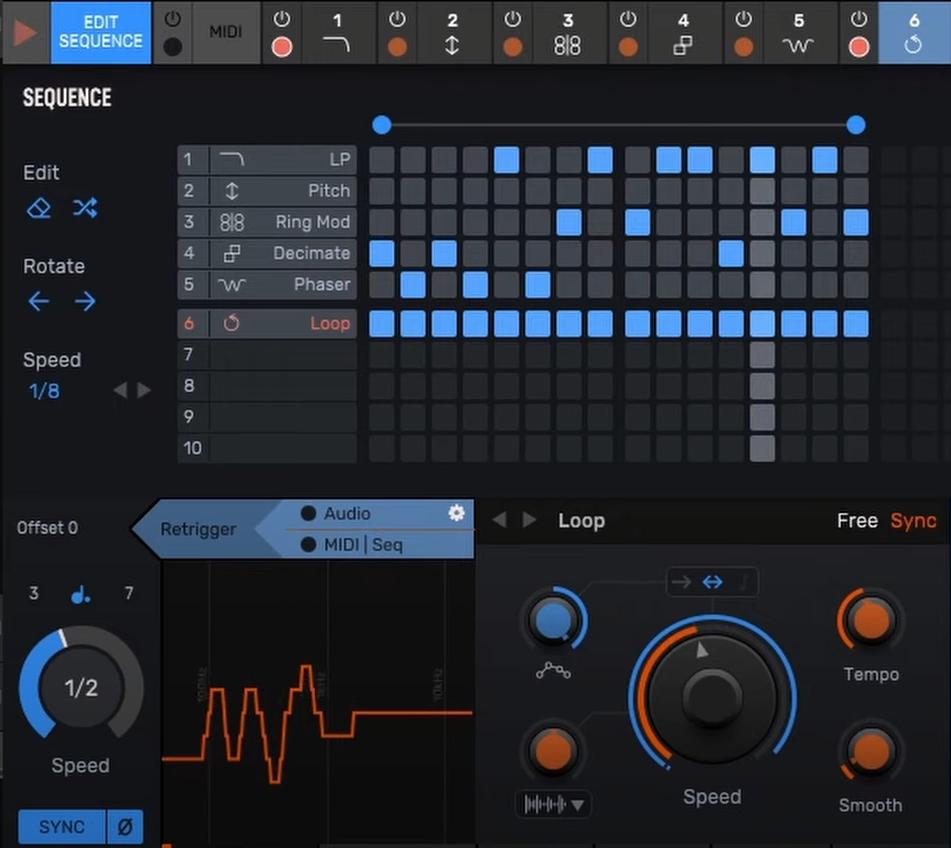Select the Ring Mod sequence row
Viewport: 951px width, 848px height.
coord(267,222)
